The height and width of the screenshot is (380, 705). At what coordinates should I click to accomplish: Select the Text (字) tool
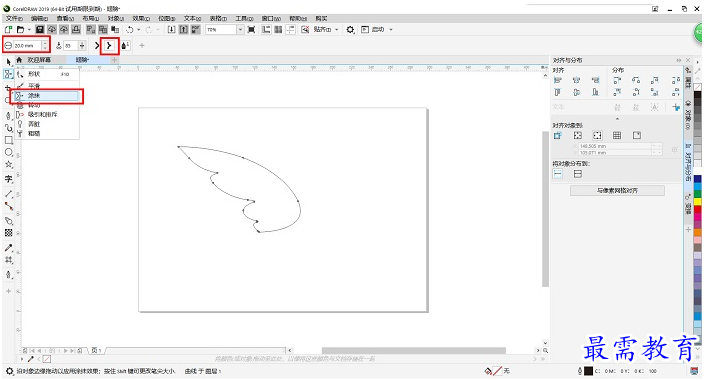coord(9,179)
